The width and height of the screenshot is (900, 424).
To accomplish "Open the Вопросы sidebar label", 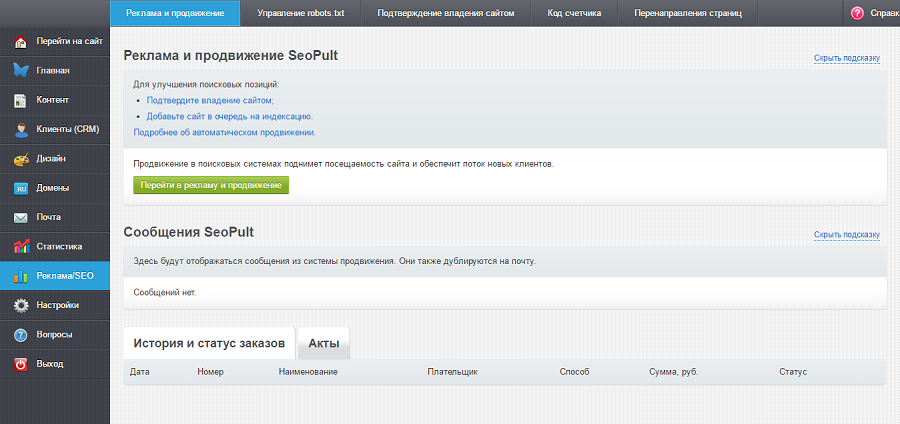I will point(54,334).
